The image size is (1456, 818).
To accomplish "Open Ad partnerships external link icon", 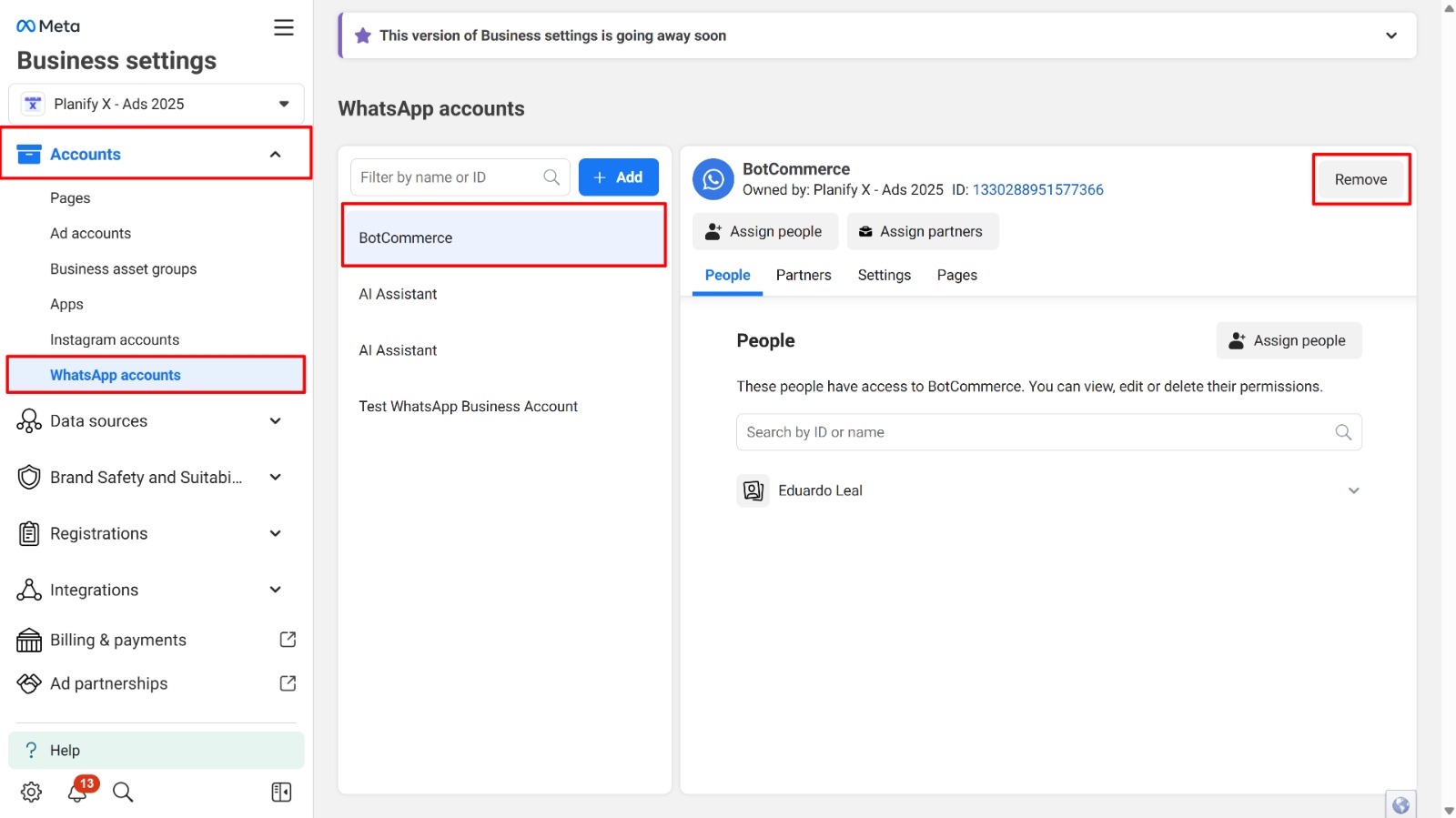I will (288, 683).
